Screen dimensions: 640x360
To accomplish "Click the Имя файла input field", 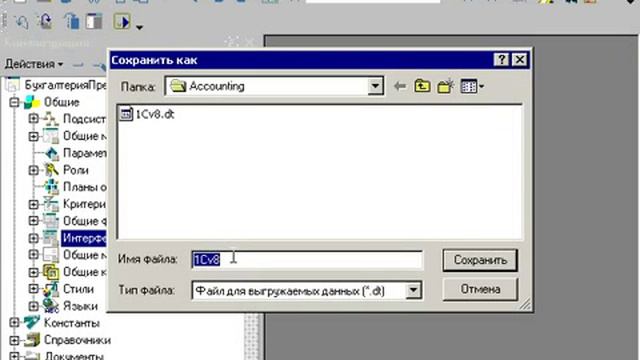I will tap(307, 260).
